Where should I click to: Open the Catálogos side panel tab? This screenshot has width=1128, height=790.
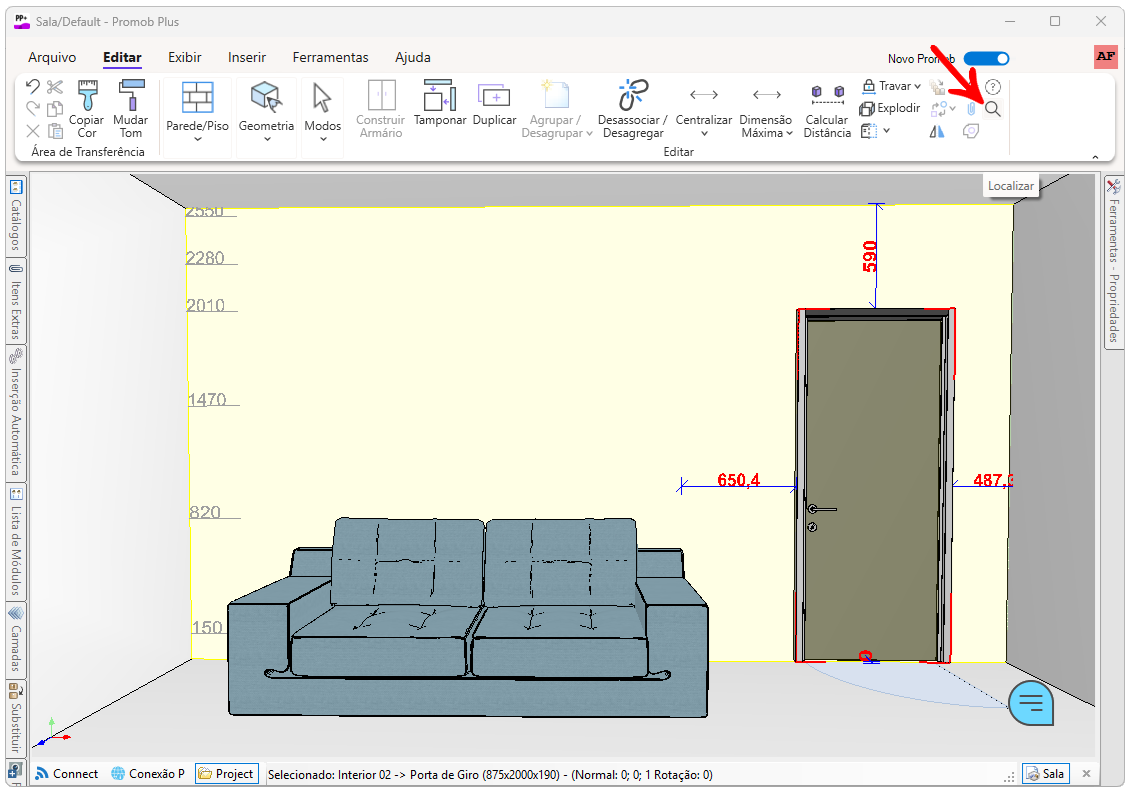coord(16,216)
